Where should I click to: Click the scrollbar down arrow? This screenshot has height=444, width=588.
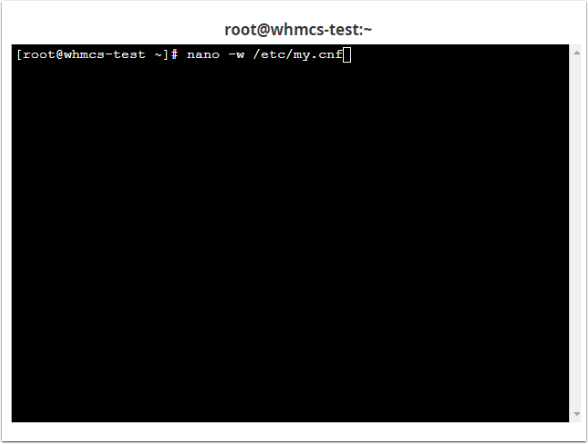pyautogui.click(x=577, y=414)
